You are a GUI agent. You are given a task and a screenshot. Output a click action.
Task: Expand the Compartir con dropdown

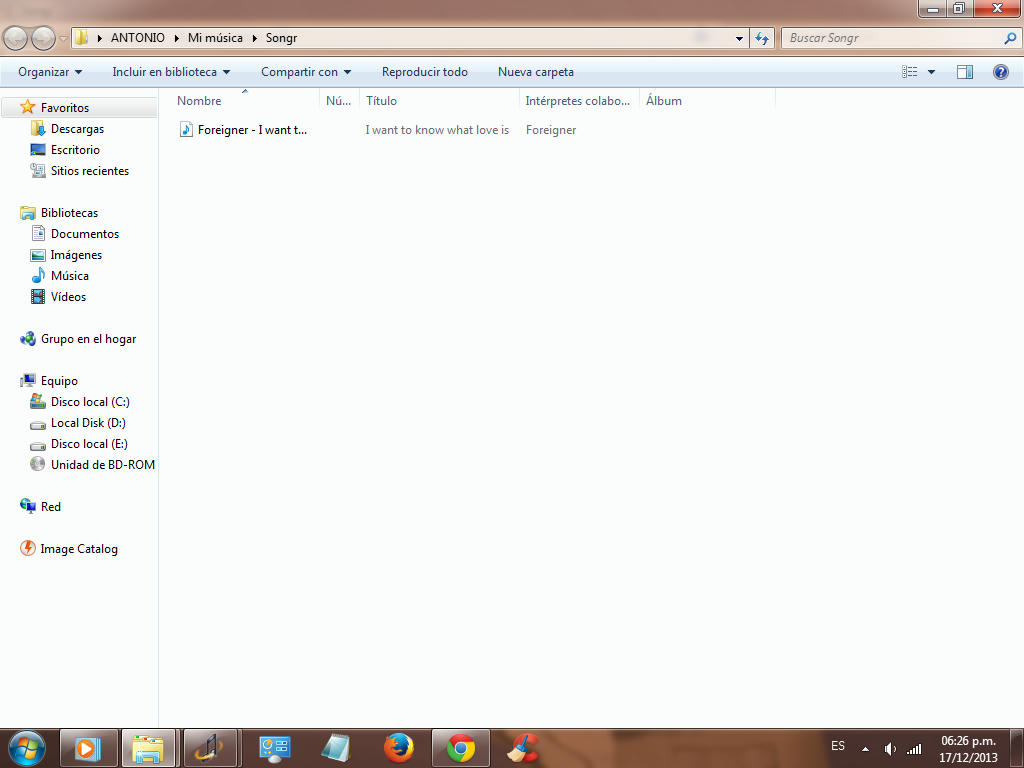pyautogui.click(x=306, y=72)
